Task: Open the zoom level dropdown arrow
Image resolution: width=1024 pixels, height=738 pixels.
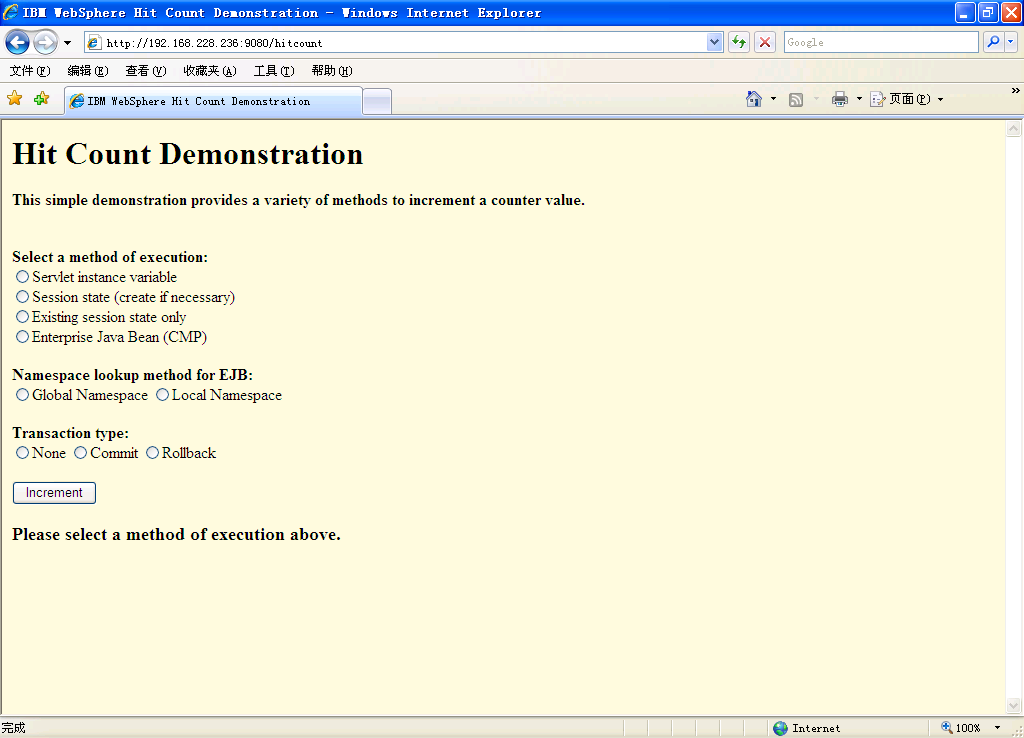Action: (997, 728)
